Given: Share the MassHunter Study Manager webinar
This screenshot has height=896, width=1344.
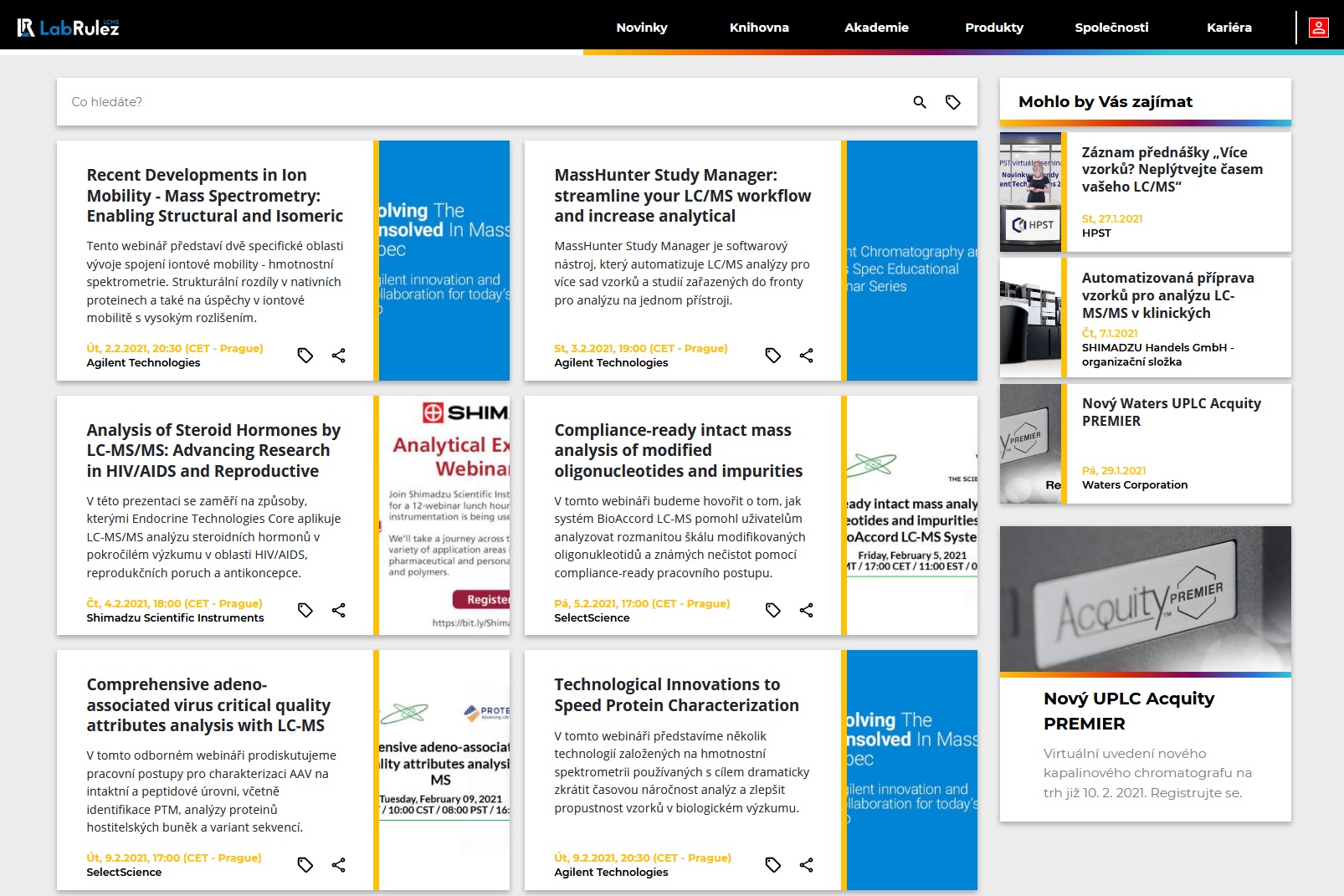Looking at the screenshot, I should (x=806, y=356).
